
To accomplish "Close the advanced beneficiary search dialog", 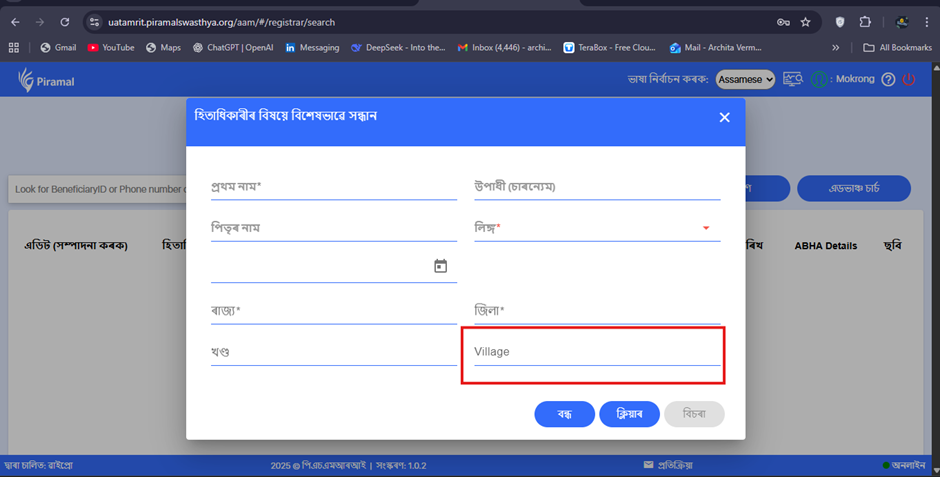I will (x=724, y=117).
